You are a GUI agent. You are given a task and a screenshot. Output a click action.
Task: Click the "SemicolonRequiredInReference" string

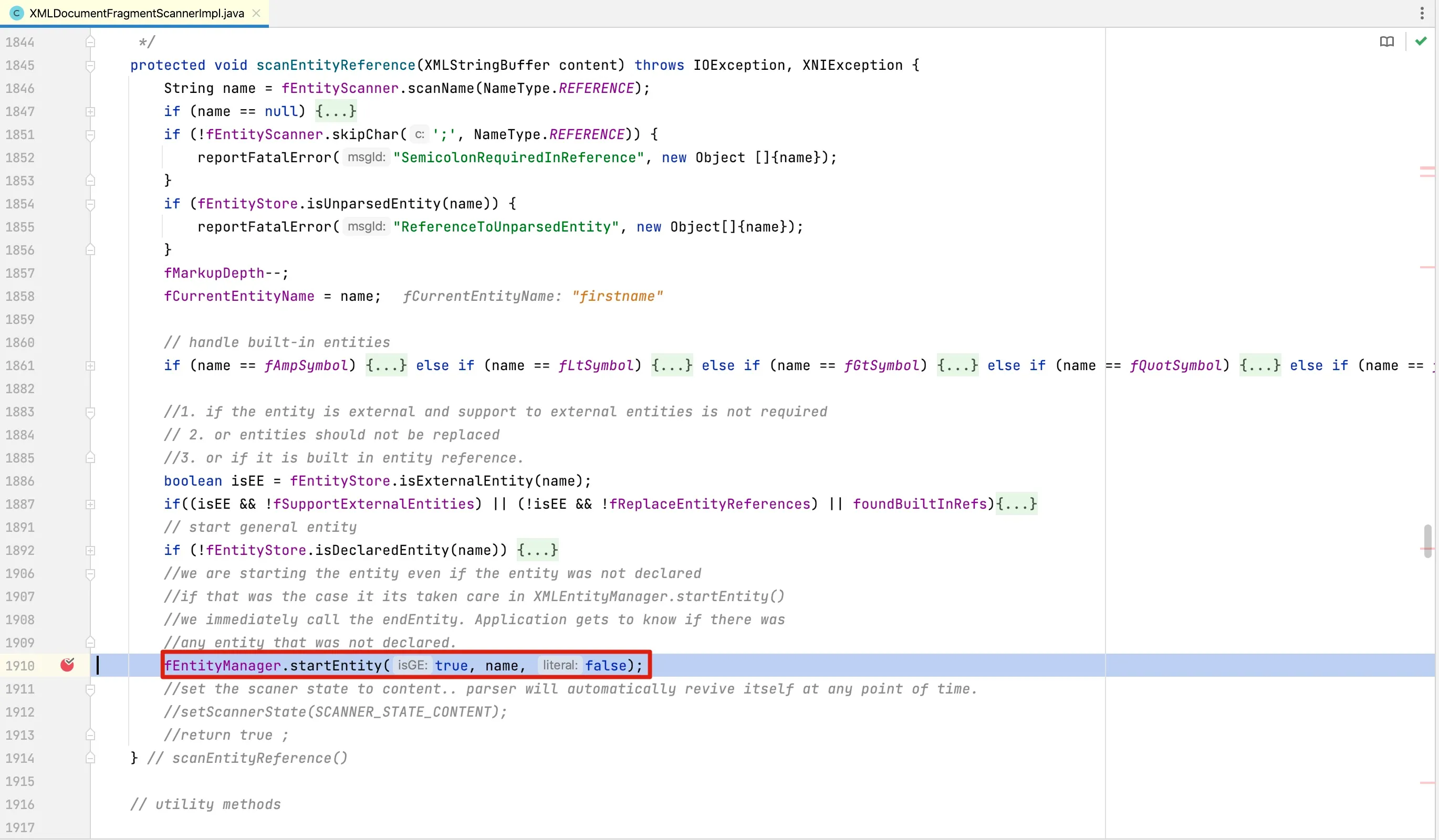[519, 157]
